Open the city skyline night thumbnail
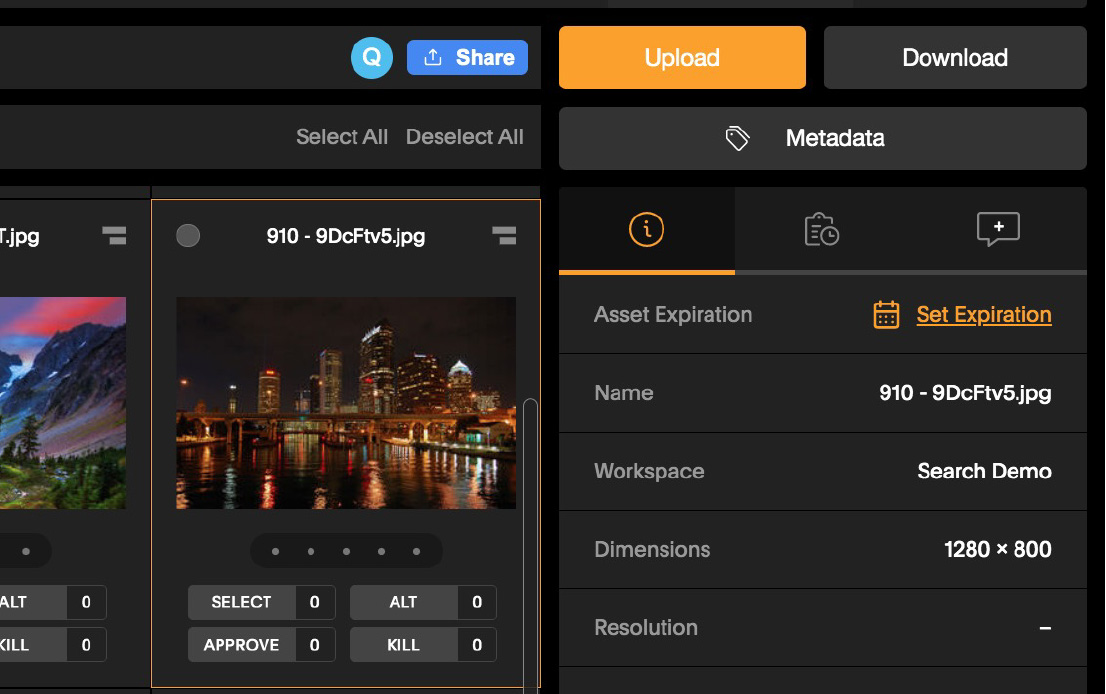 (346, 403)
